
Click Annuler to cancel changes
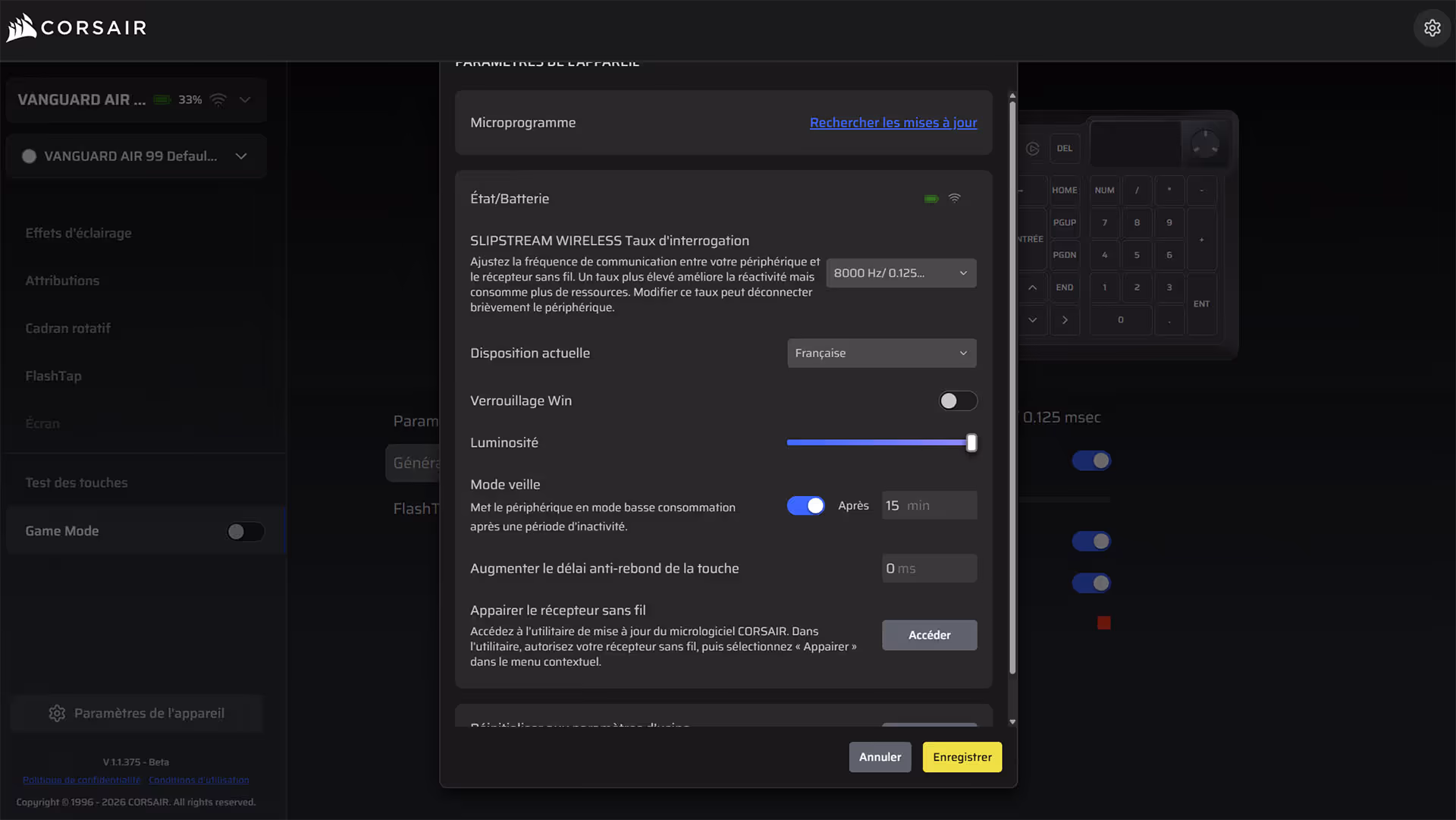point(880,757)
